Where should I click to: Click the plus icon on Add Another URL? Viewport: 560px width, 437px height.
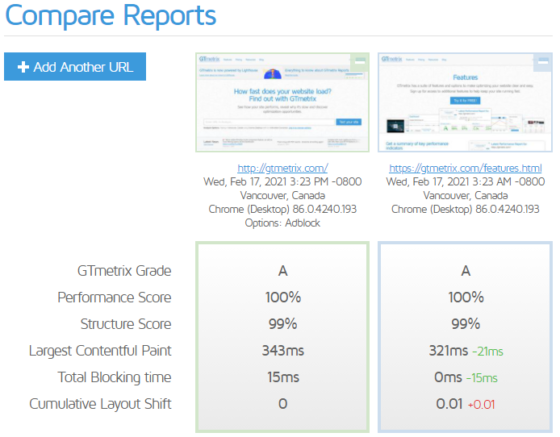click(x=23, y=67)
